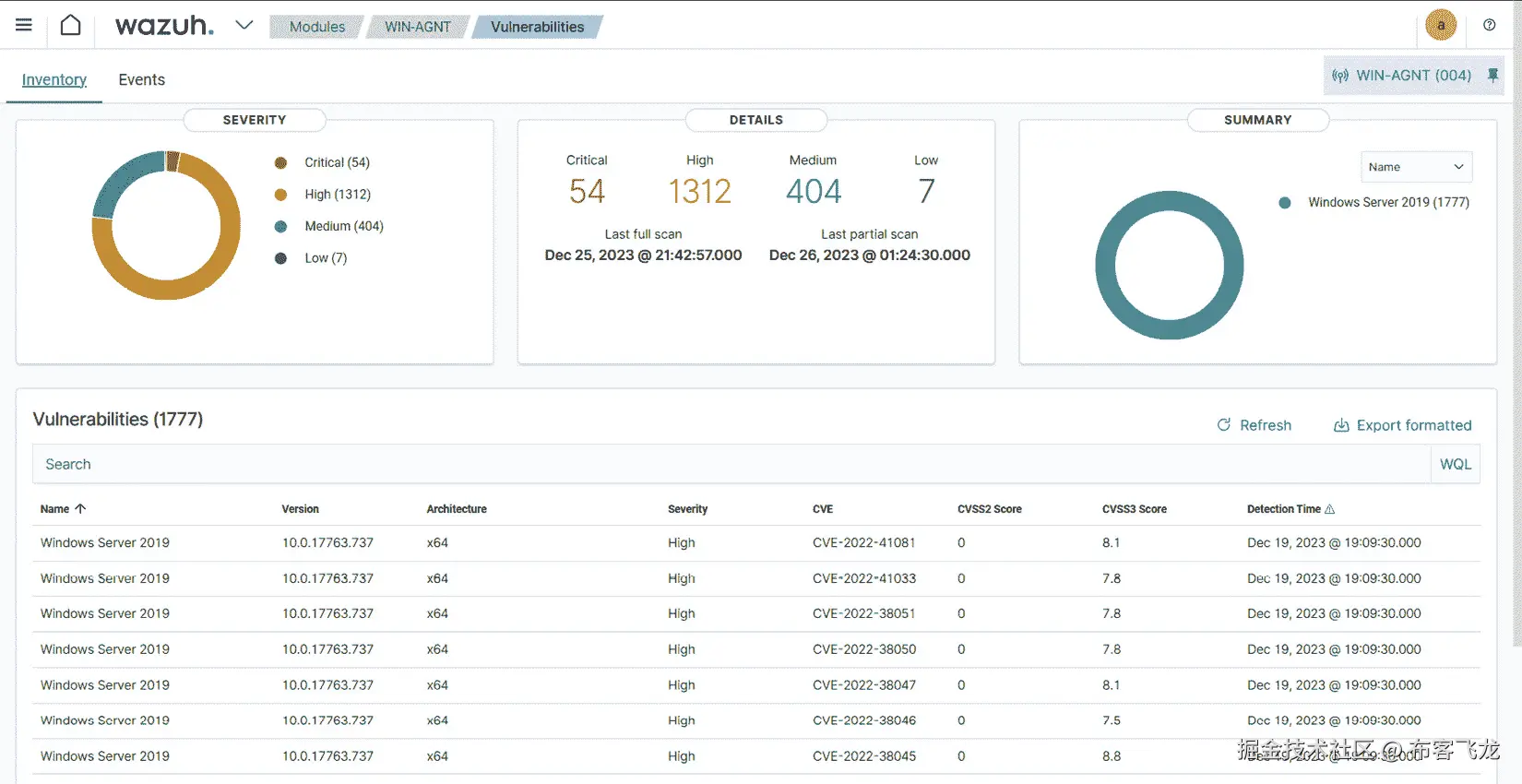
Task: Open the help icon
Action: (1489, 25)
